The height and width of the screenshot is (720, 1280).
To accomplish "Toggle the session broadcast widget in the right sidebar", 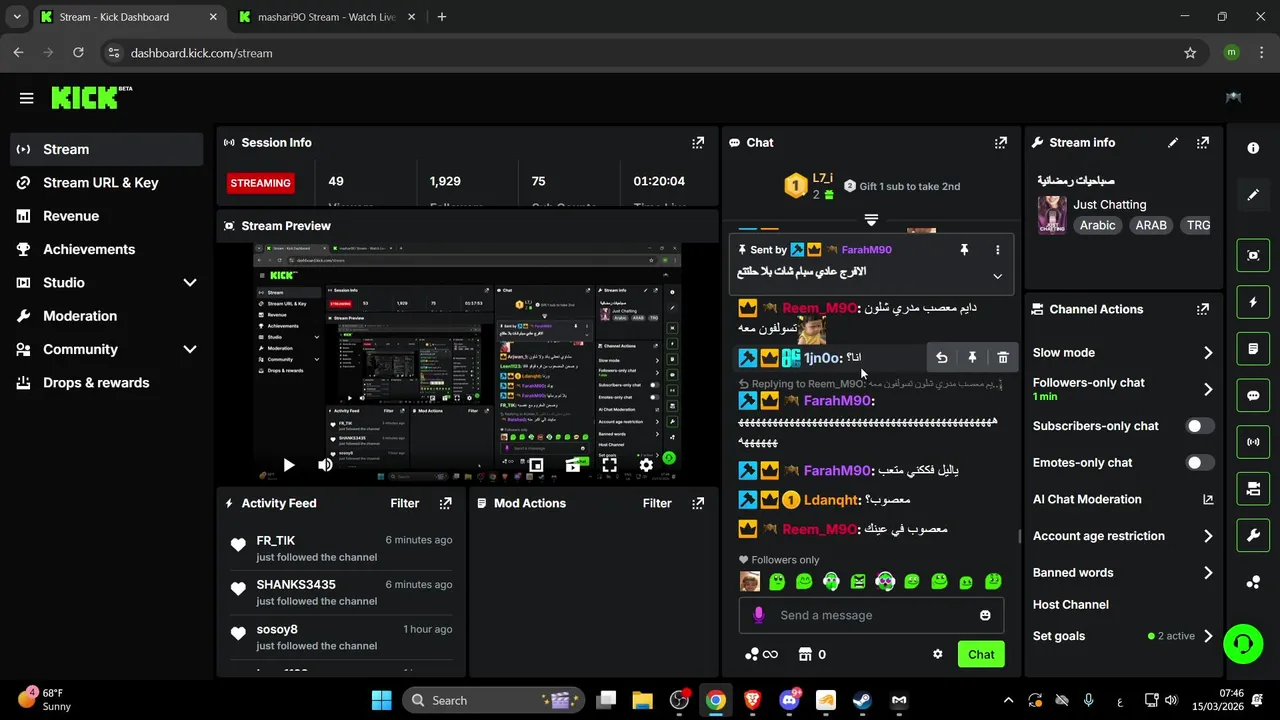I will coord(1253,442).
